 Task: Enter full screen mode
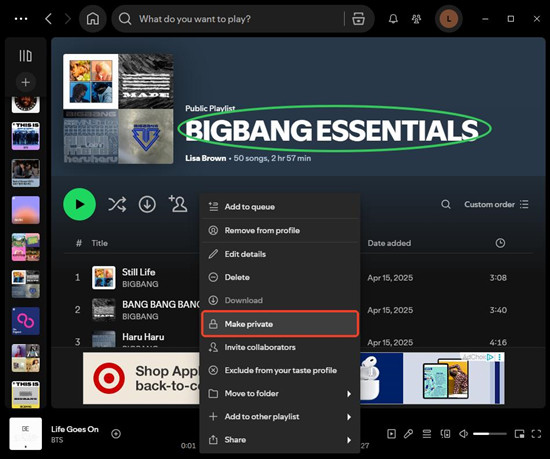(536, 434)
